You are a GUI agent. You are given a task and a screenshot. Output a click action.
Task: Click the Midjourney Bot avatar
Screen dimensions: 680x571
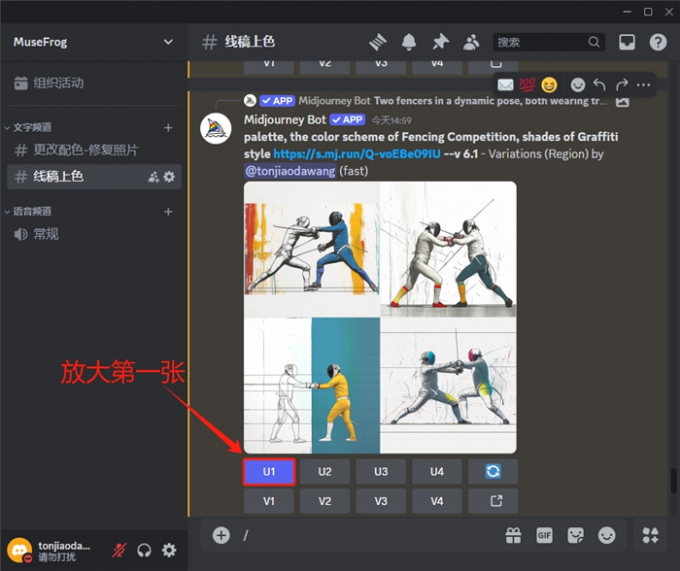[216, 128]
